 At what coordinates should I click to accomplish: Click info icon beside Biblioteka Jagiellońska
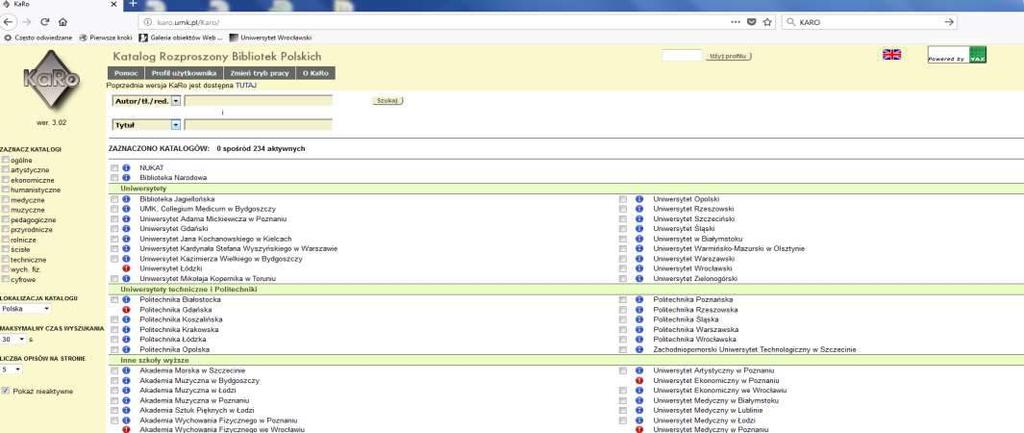(126, 199)
